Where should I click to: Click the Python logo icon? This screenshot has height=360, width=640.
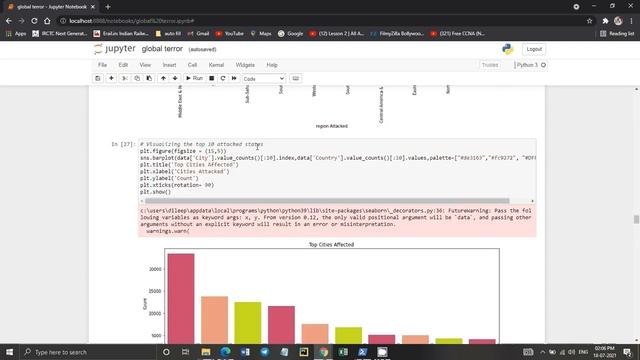click(507, 49)
